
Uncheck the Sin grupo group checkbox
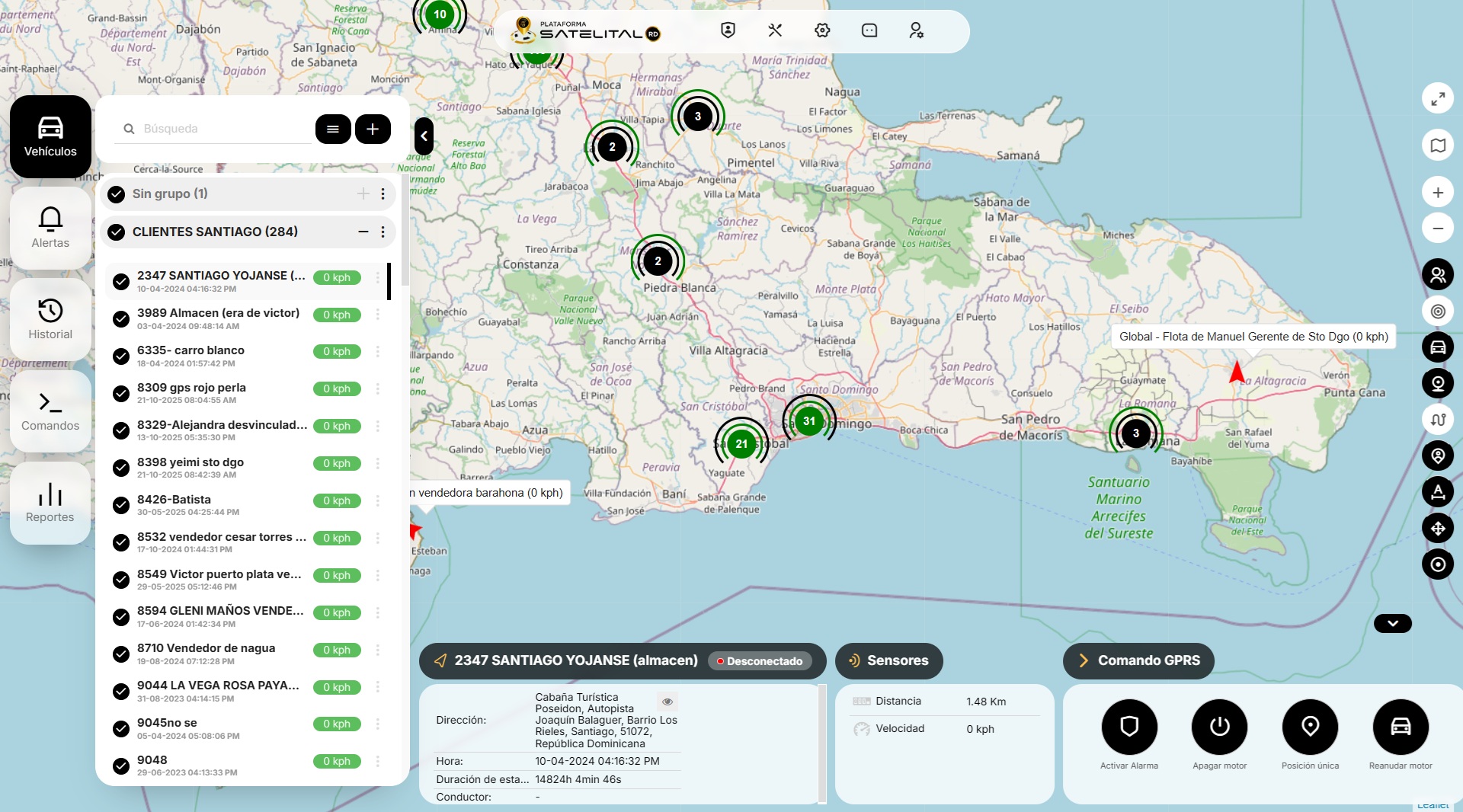pos(116,194)
